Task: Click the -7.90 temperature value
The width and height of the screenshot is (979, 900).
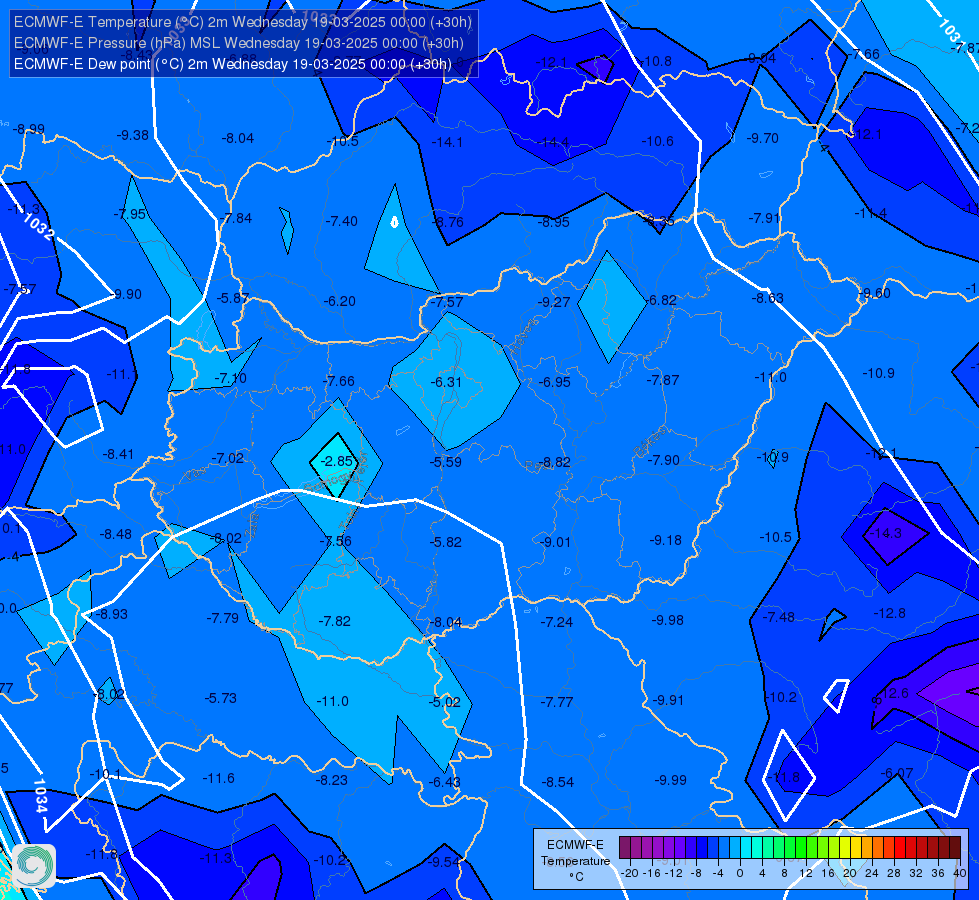Action: [x=664, y=460]
